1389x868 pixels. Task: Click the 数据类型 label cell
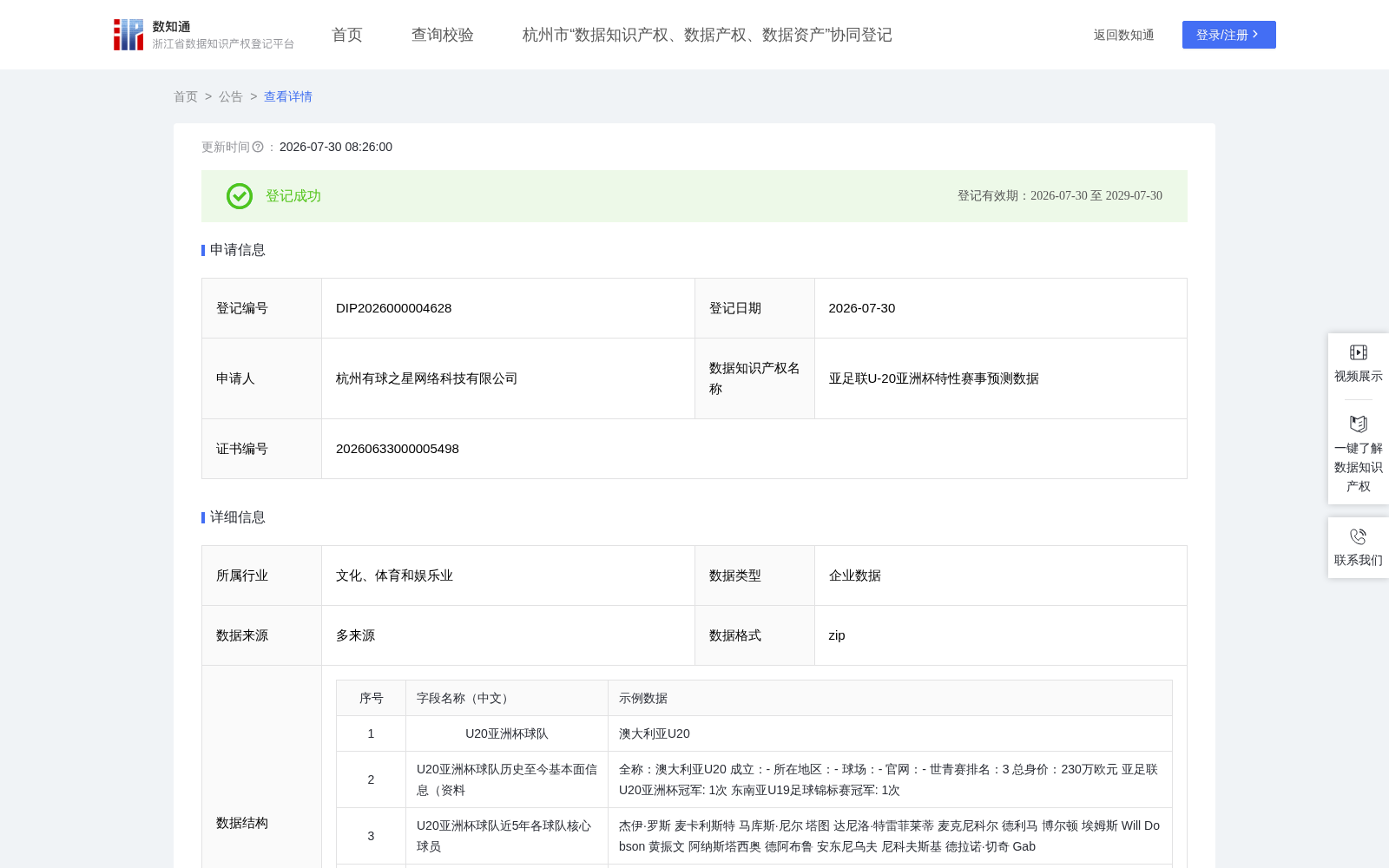click(x=754, y=575)
